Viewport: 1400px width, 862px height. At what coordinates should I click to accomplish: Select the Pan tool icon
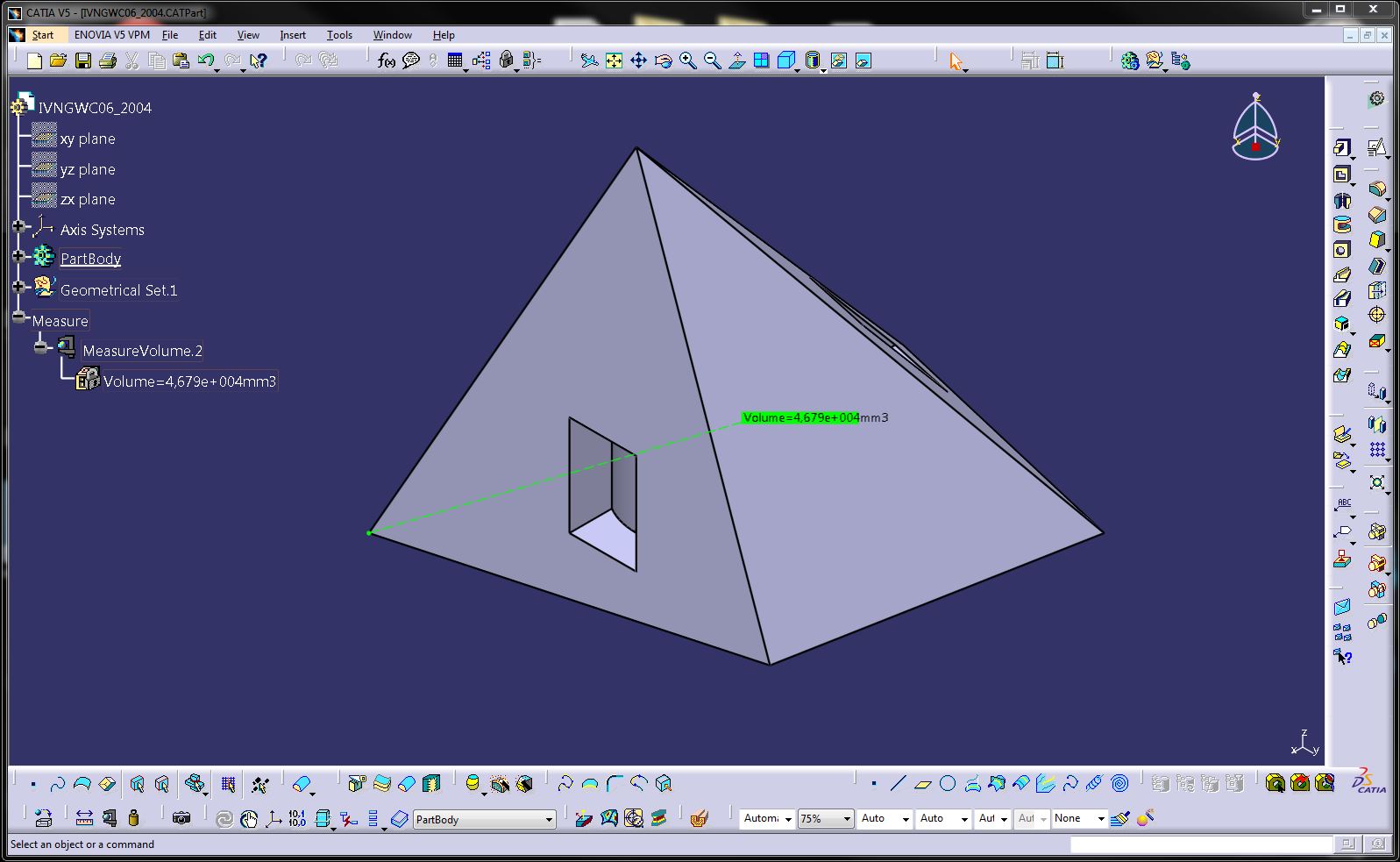coord(638,61)
